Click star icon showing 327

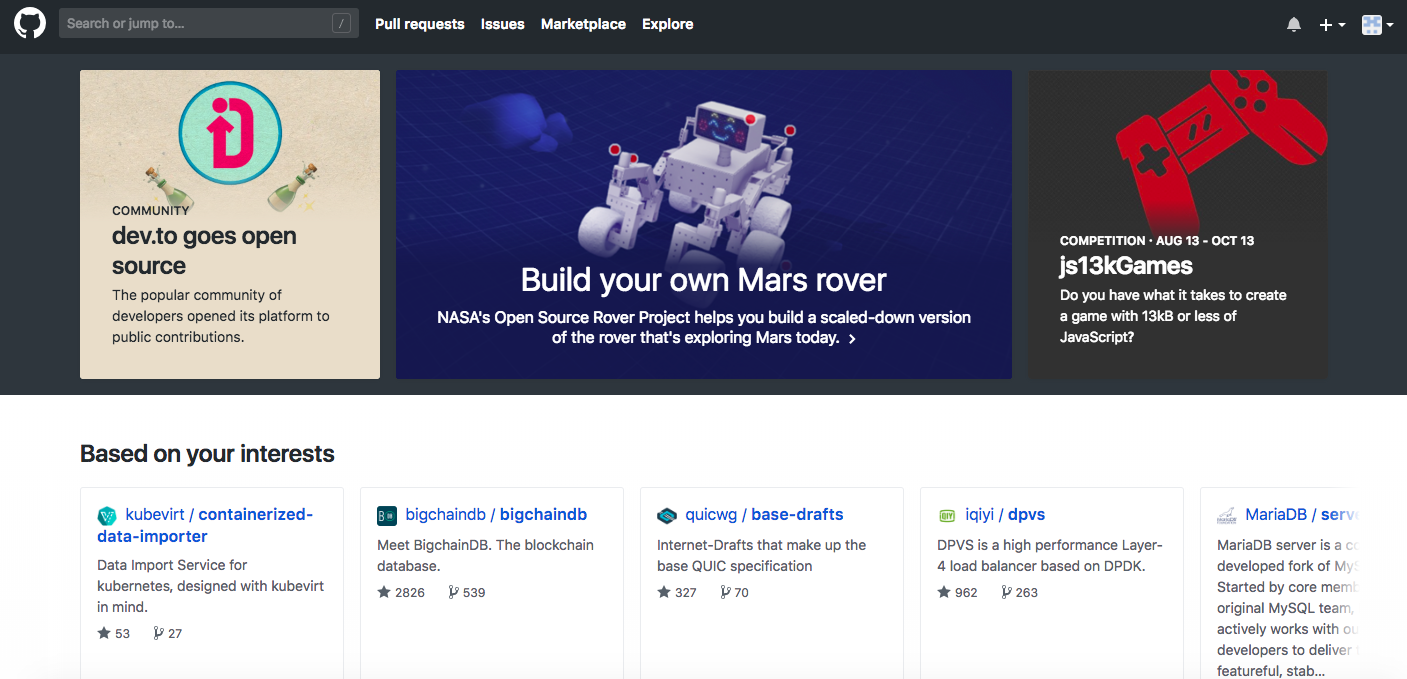(x=664, y=592)
